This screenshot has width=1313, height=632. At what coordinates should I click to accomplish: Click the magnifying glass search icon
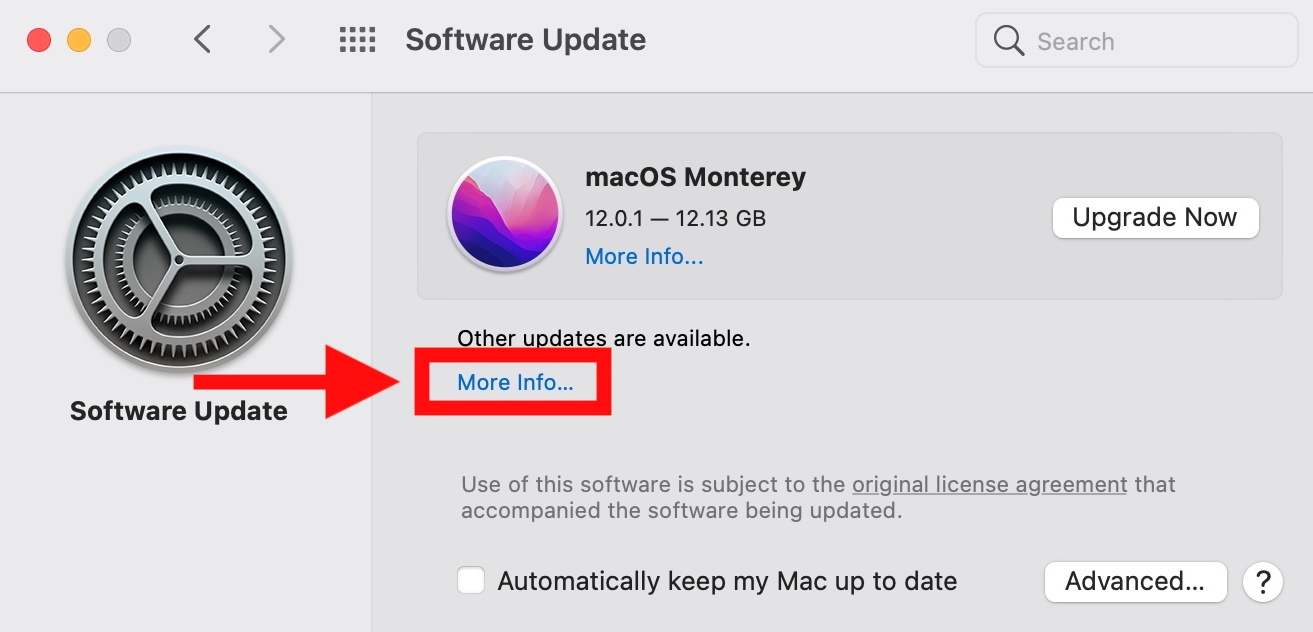[x=1008, y=41]
